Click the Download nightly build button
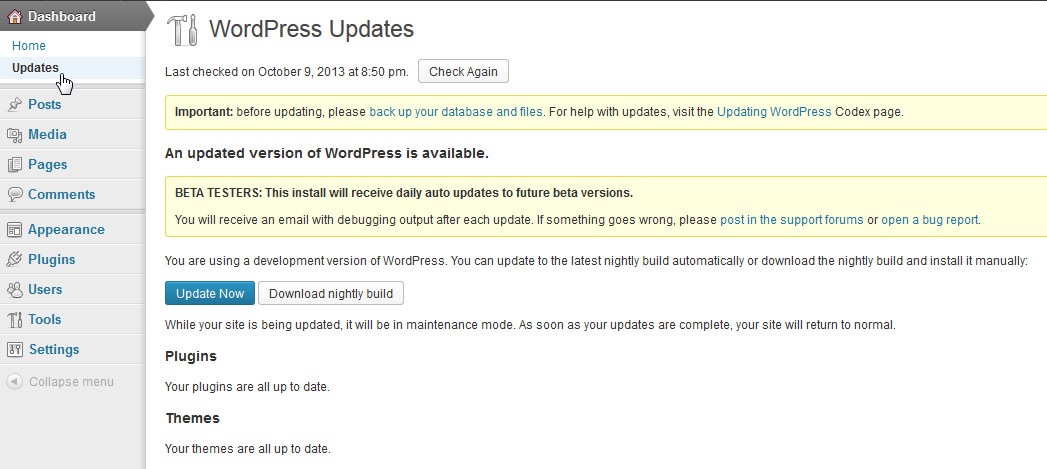Image resolution: width=1047 pixels, height=469 pixels. [331, 293]
